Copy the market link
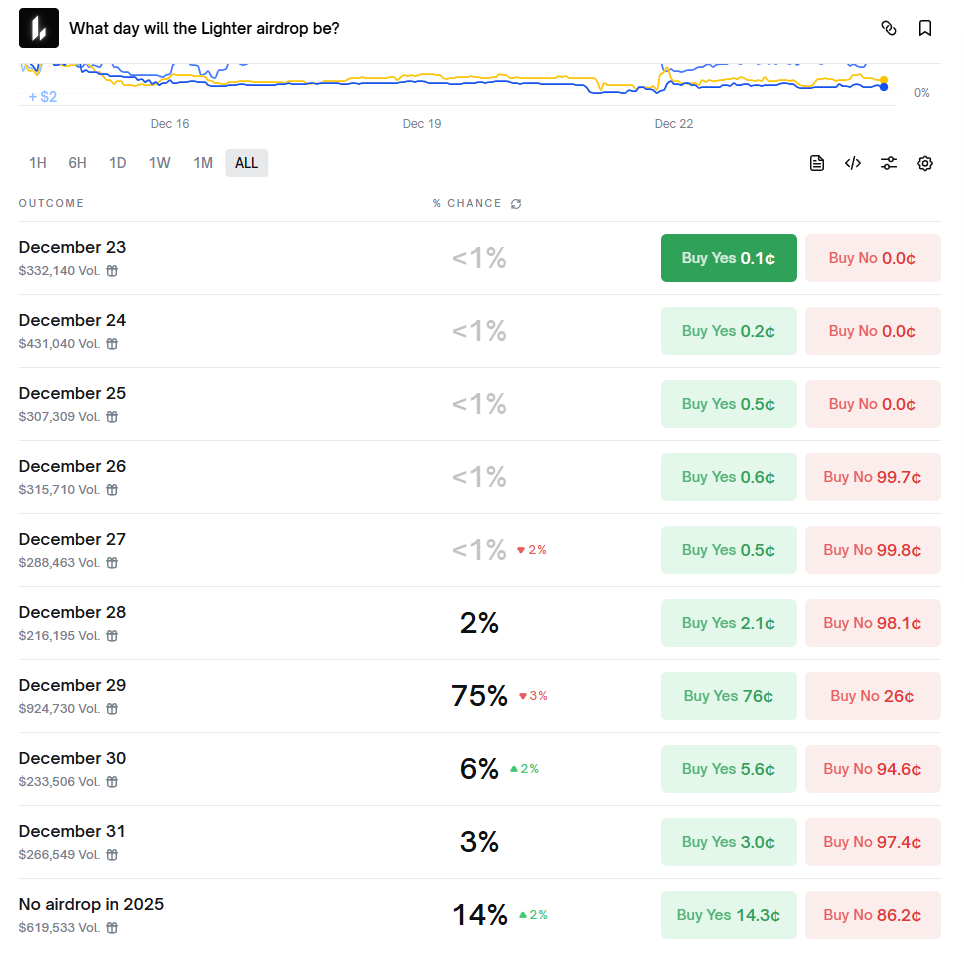 pos(889,28)
